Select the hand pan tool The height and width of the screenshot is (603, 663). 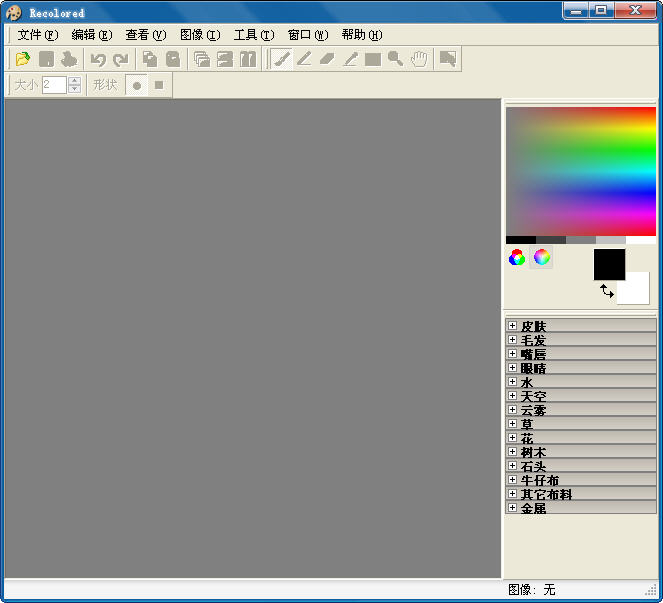tap(418, 59)
